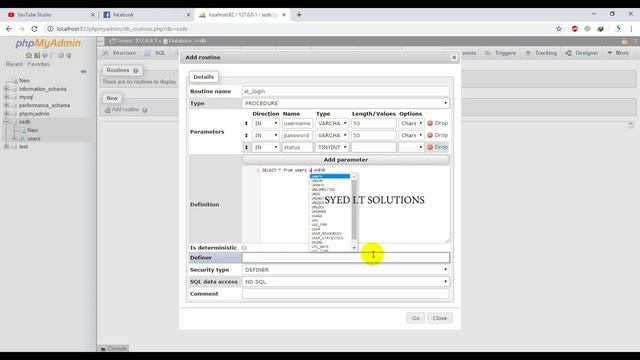Click down arrow of autocomplete scrollbar
The width and height of the screenshot is (640, 360).
[x=354, y=248]
